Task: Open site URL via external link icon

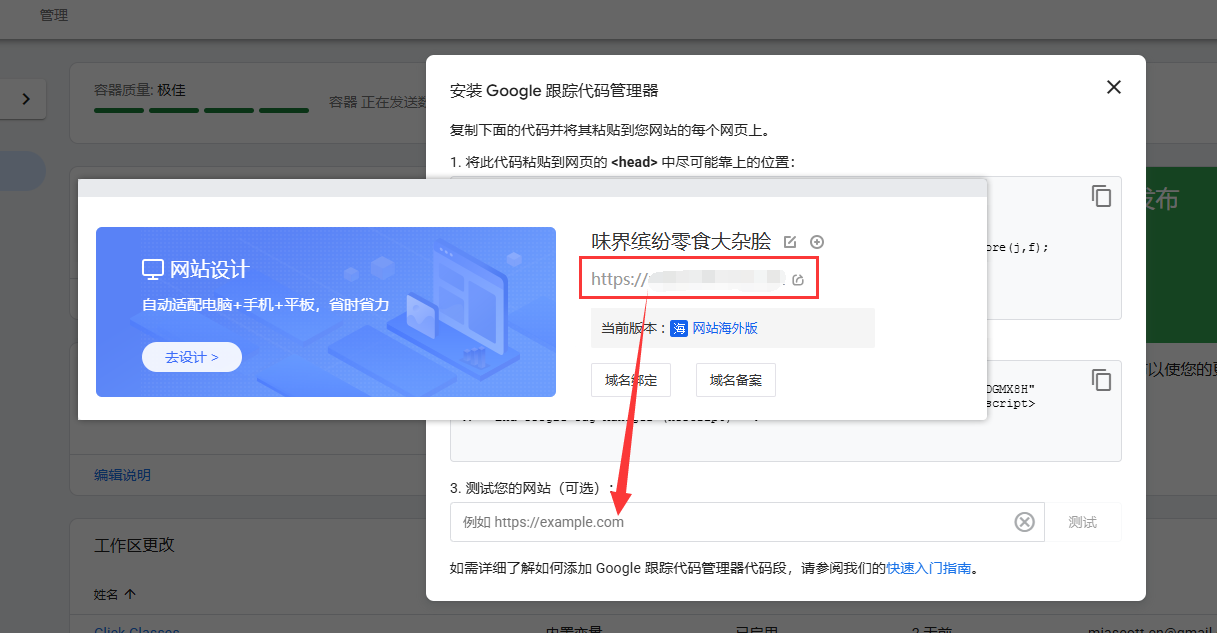Action: tap(798, 280)
